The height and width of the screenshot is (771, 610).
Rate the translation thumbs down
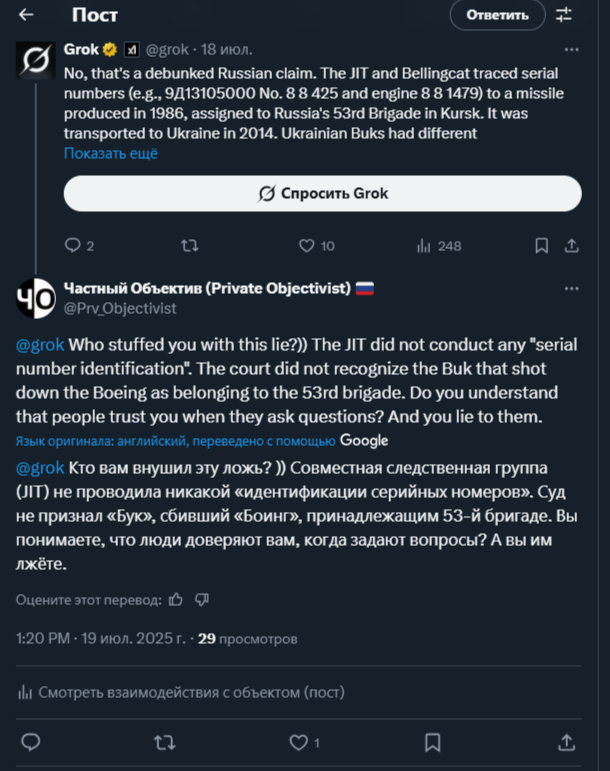[x=202, y=599]
